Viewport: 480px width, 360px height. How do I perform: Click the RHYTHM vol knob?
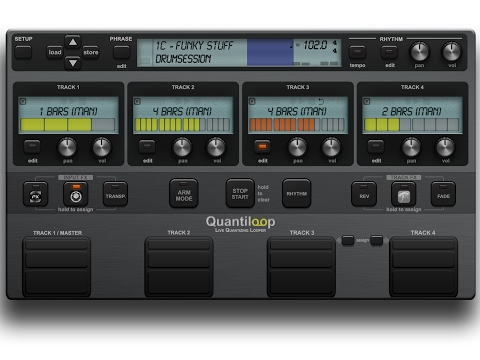pyautogui.click(x=452, y=51)
